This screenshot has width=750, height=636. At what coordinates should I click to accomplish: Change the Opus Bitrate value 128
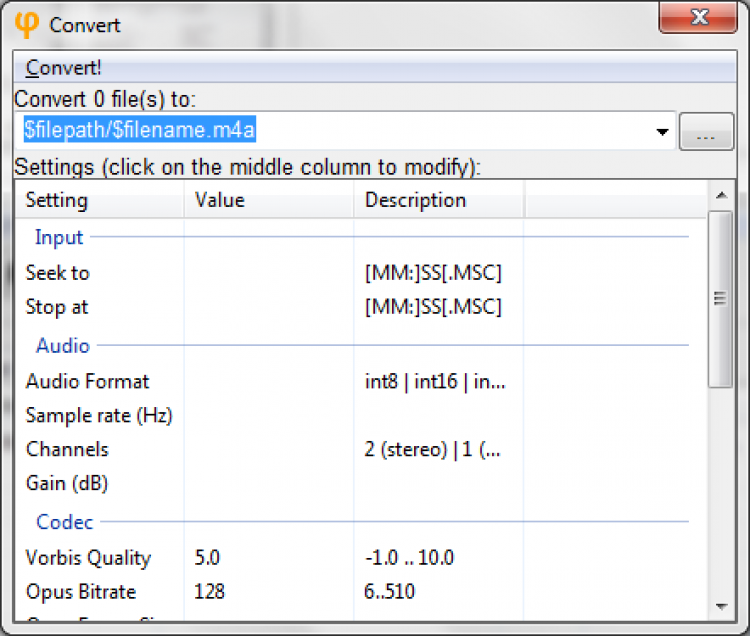tap(268, 592)
